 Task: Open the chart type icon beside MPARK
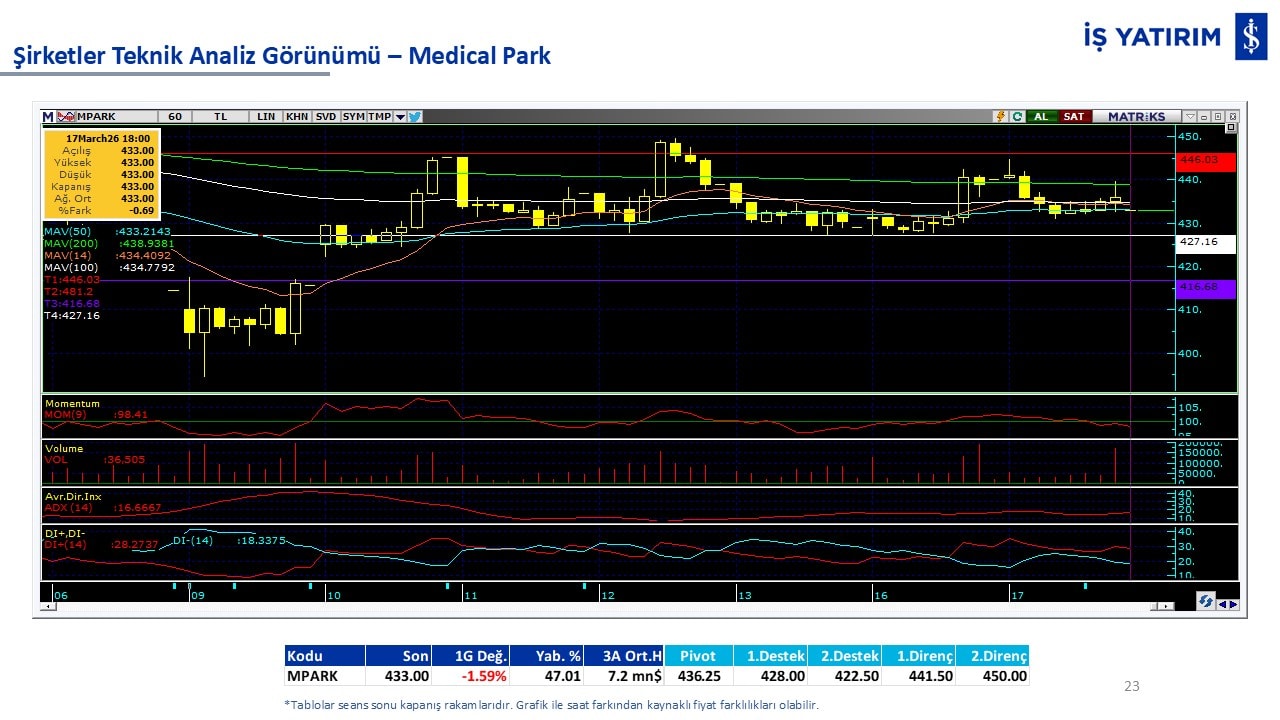click(x=66, y=117)
